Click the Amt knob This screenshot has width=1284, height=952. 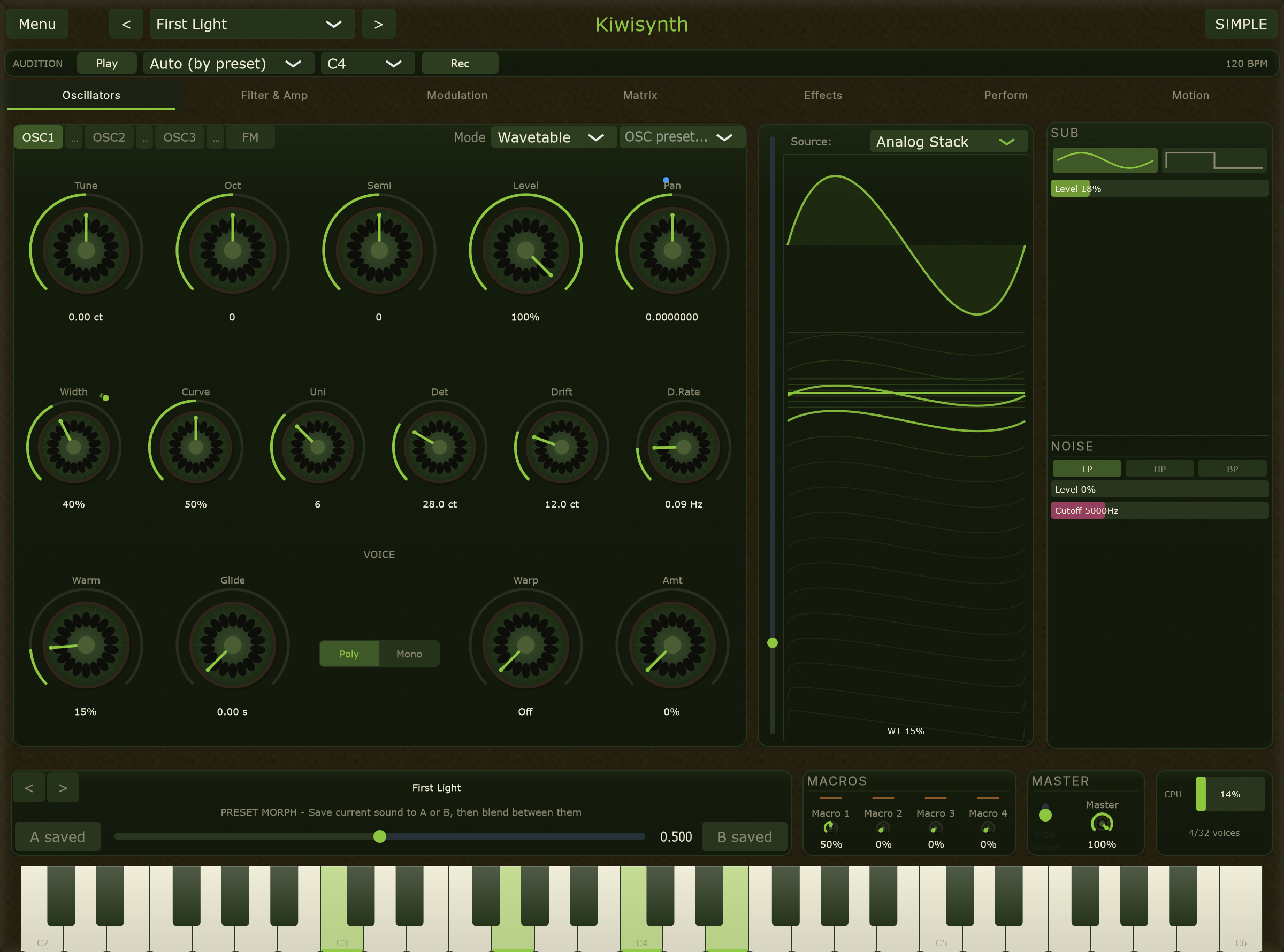pyautogui.click(x=672, y=645)
